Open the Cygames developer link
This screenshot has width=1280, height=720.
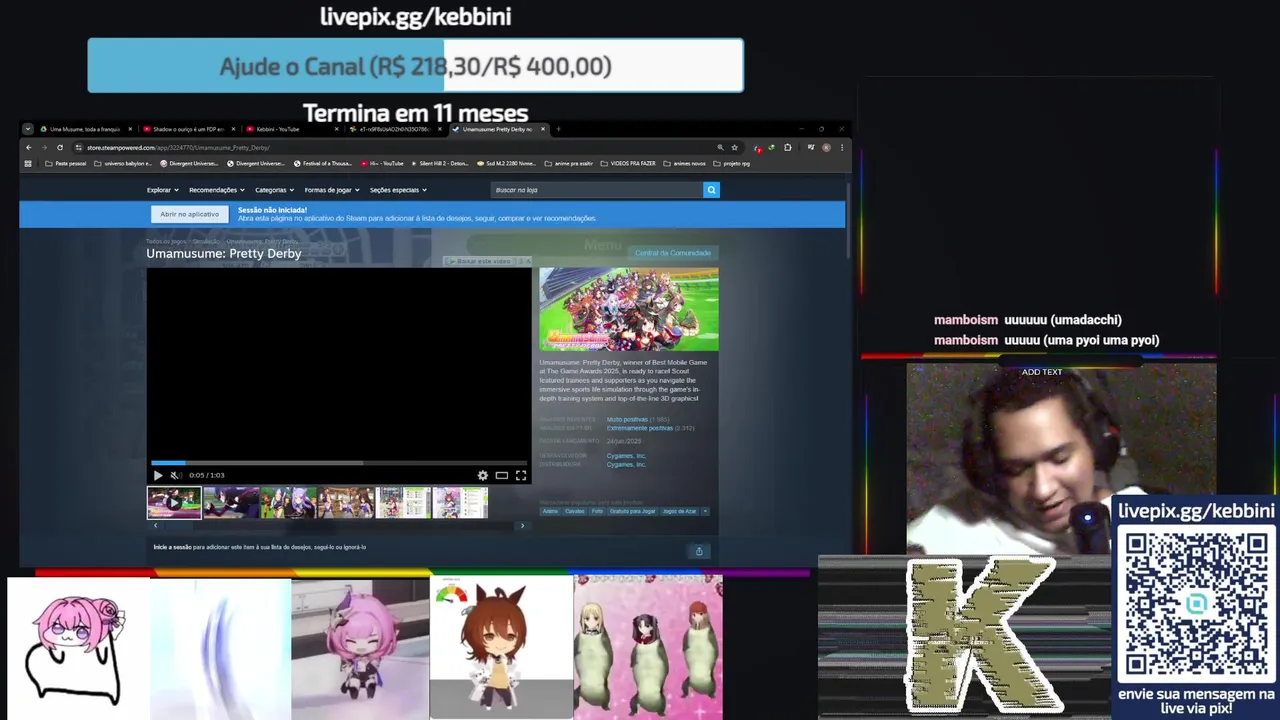click(x=626, y=456)
